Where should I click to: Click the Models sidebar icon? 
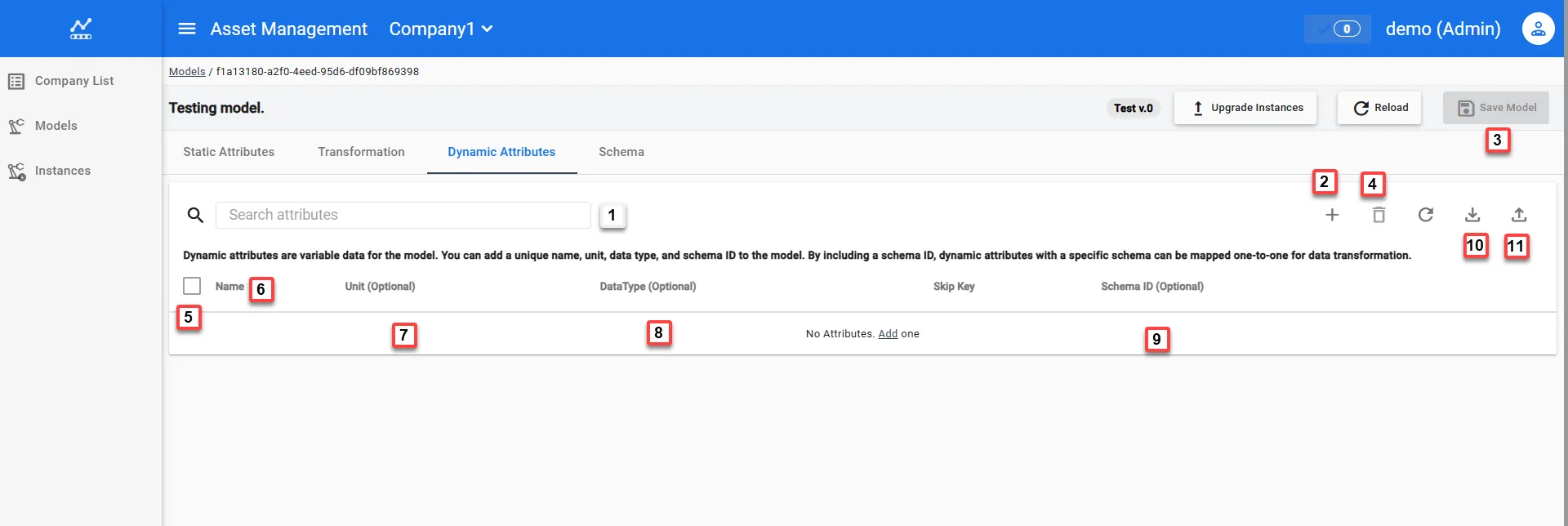(x=16, y=126)
